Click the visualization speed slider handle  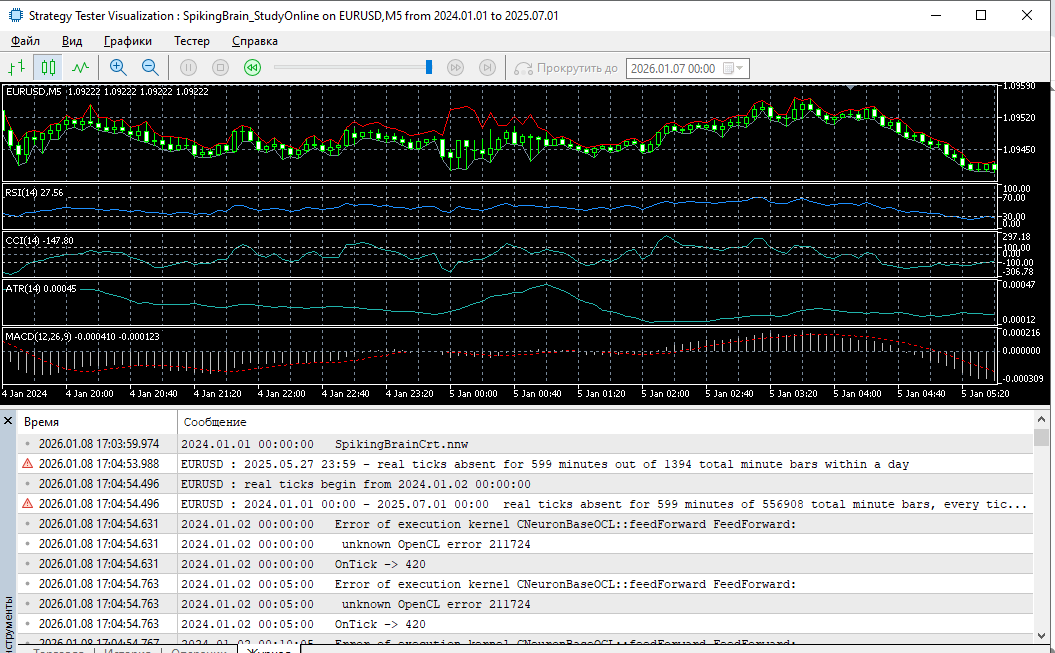click(x=429, y=67)
